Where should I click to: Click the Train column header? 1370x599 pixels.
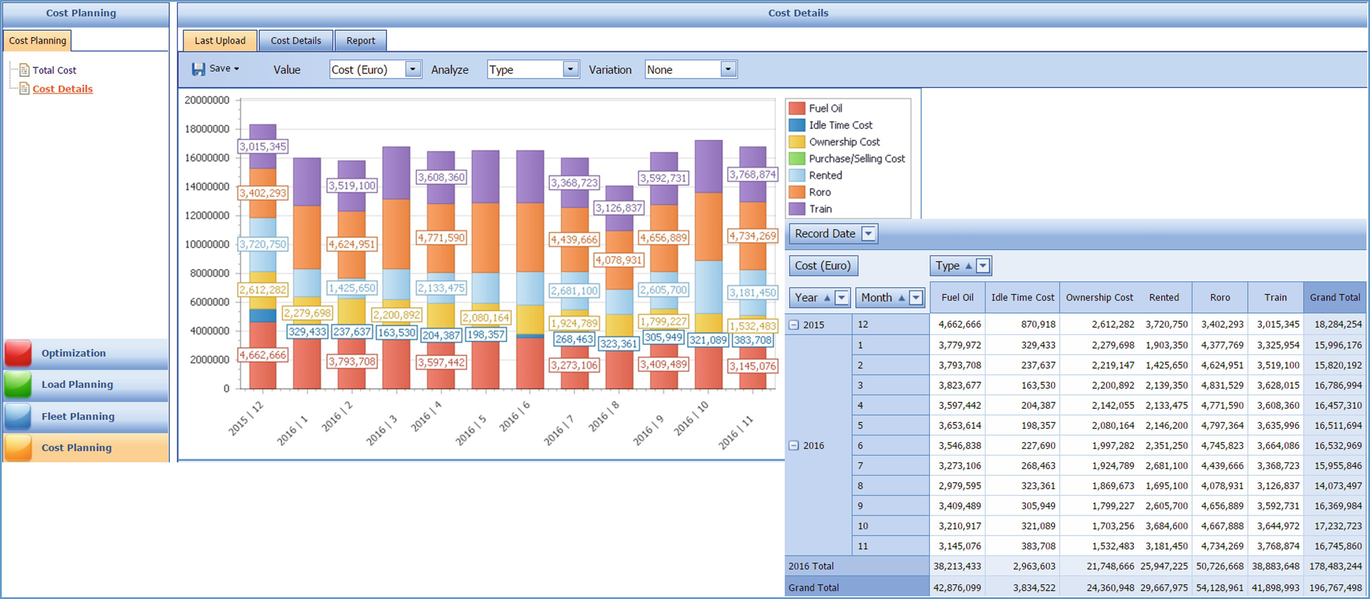pos(1276,297)
